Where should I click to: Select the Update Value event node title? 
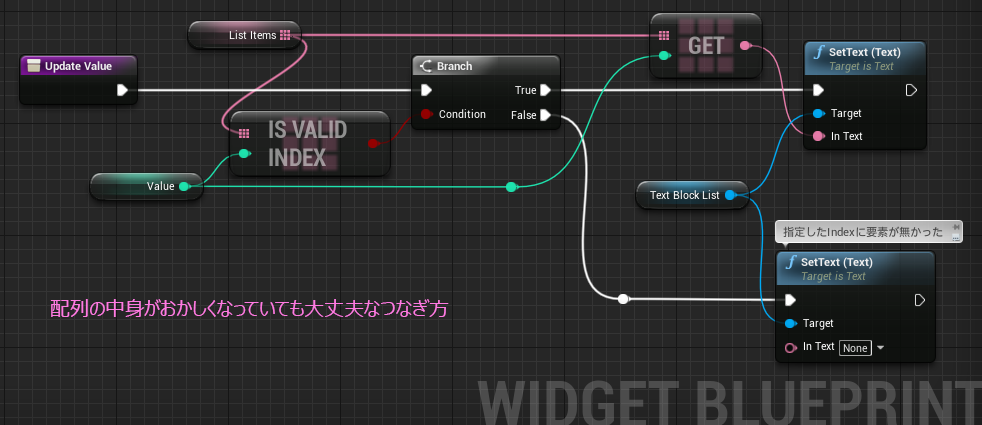pyautogui.click(x=78, y=66)
